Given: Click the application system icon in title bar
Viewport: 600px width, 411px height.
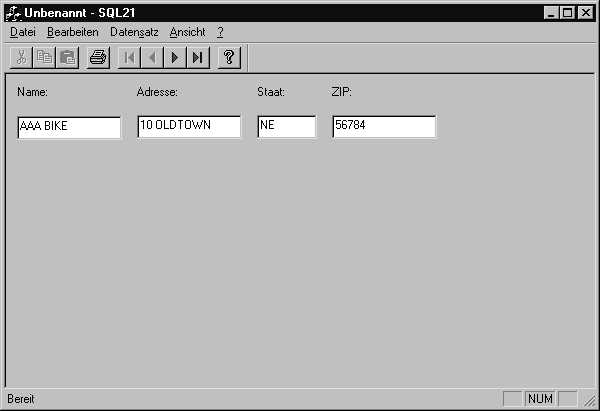Looking at the screenshot, I should tap(13, 12).
